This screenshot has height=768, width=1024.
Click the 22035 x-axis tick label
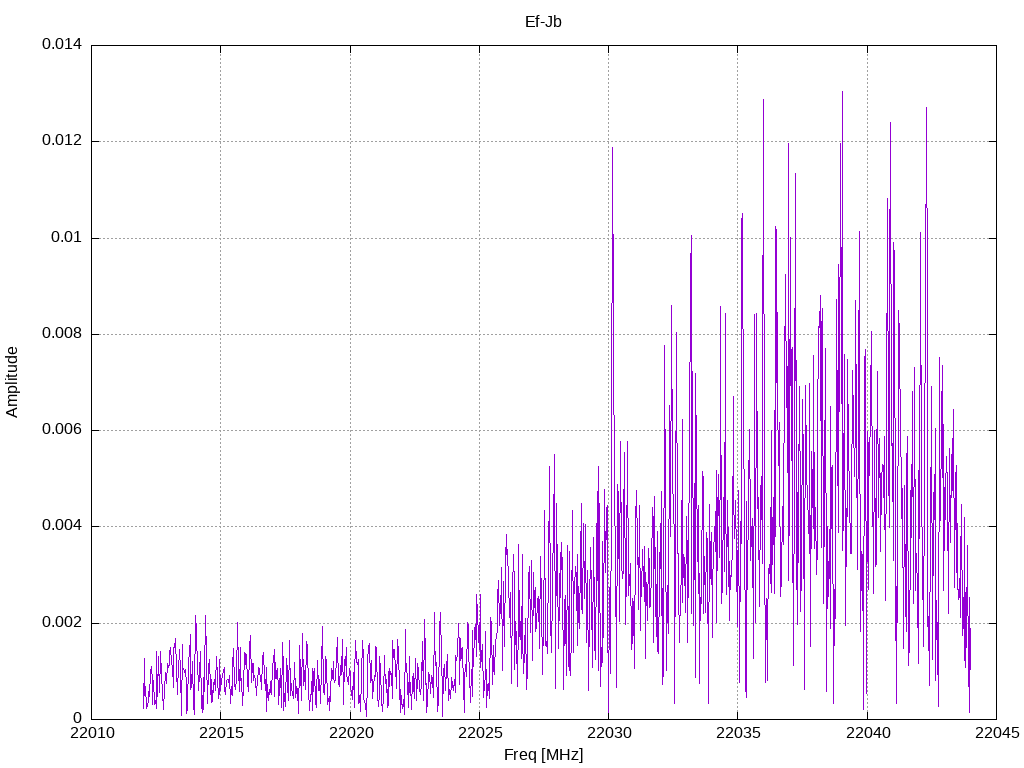click(738, 733)
